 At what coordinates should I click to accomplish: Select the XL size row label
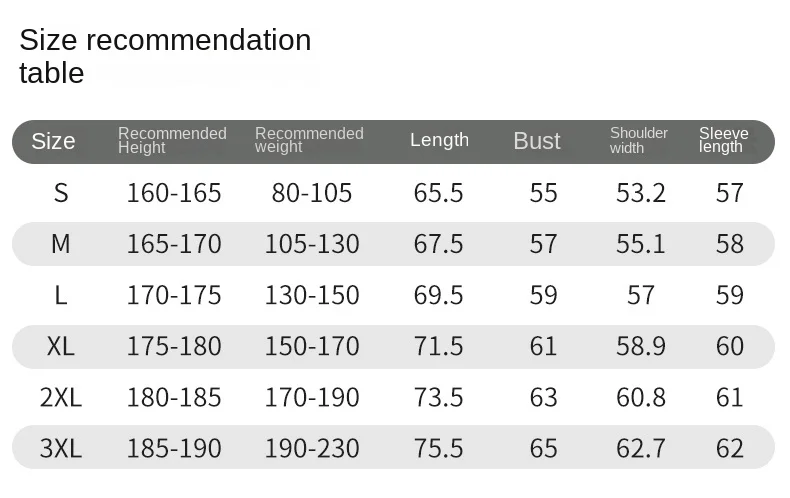[x=61, y=346]
